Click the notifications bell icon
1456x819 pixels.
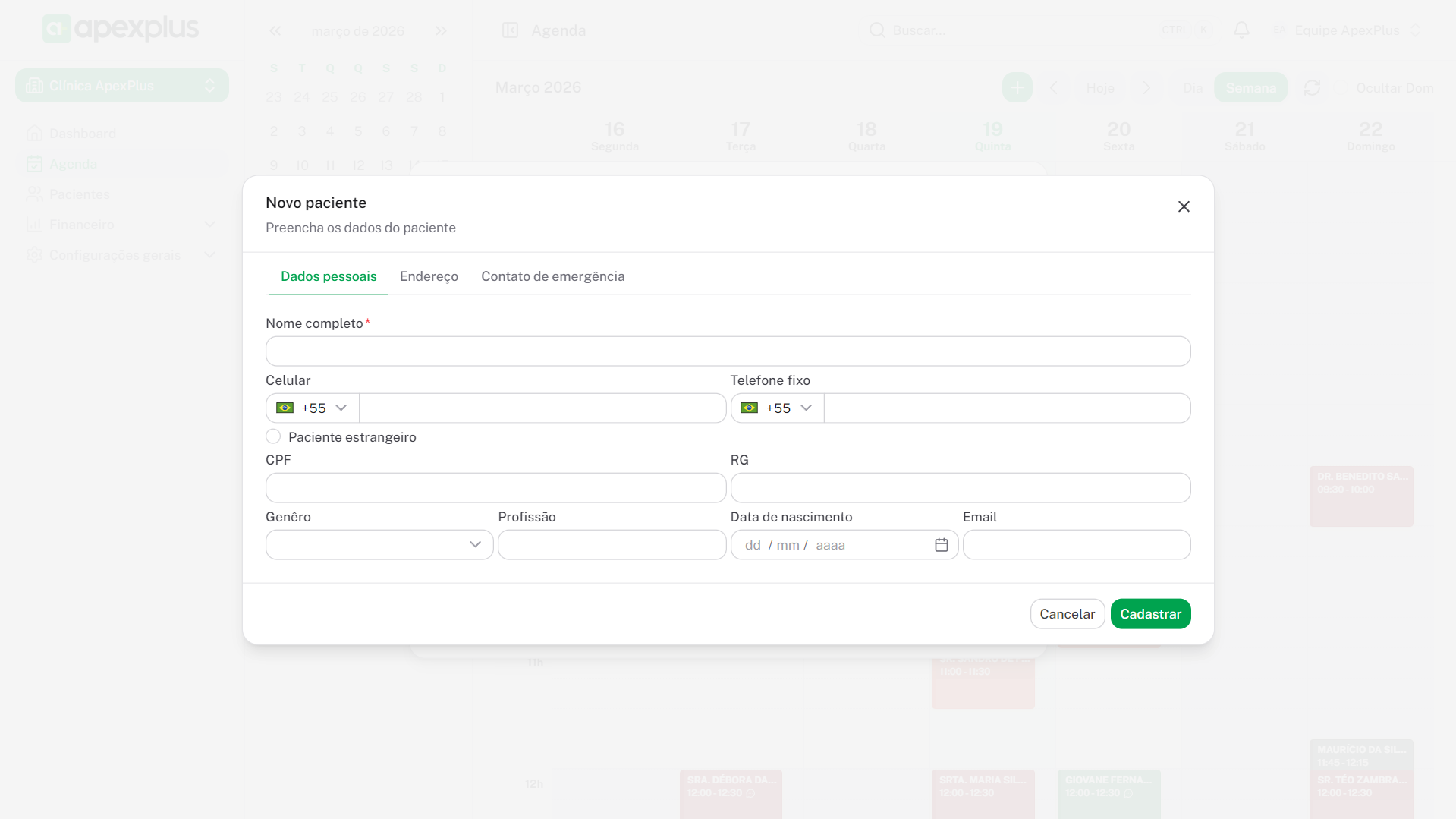point(1241,30)
